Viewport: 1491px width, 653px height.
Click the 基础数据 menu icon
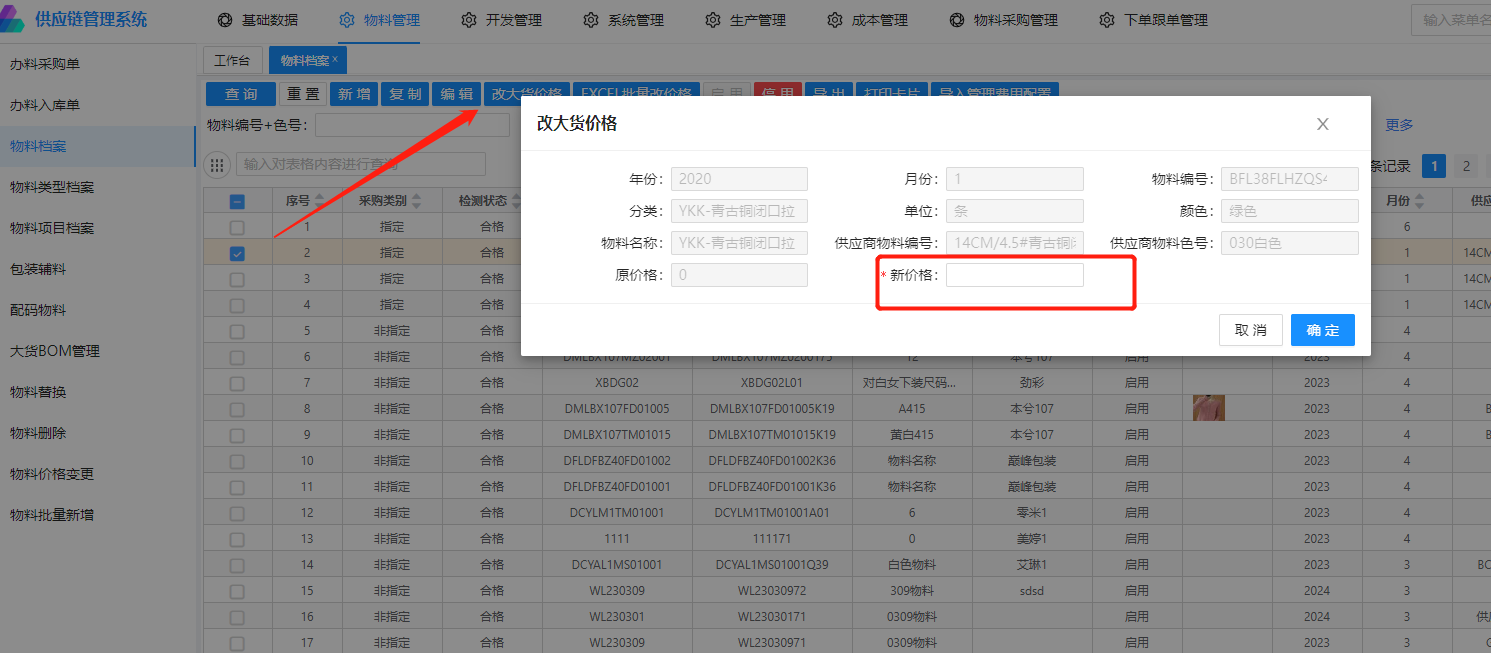point(226,20)
